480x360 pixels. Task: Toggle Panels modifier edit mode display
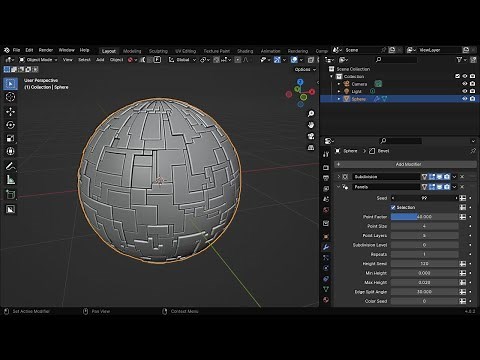click(432, 187)
